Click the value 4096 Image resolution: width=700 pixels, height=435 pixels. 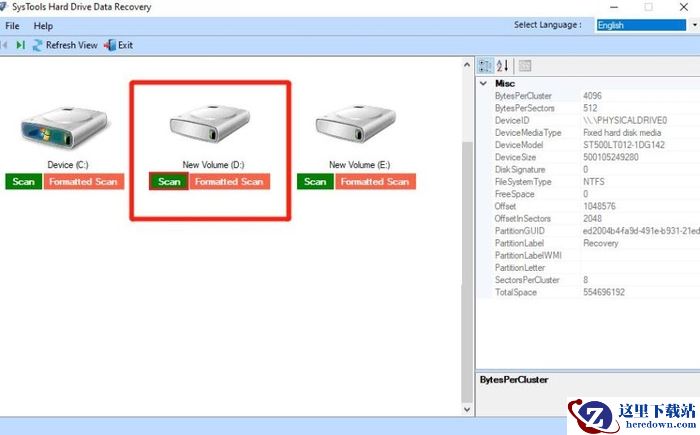[592, 96]
